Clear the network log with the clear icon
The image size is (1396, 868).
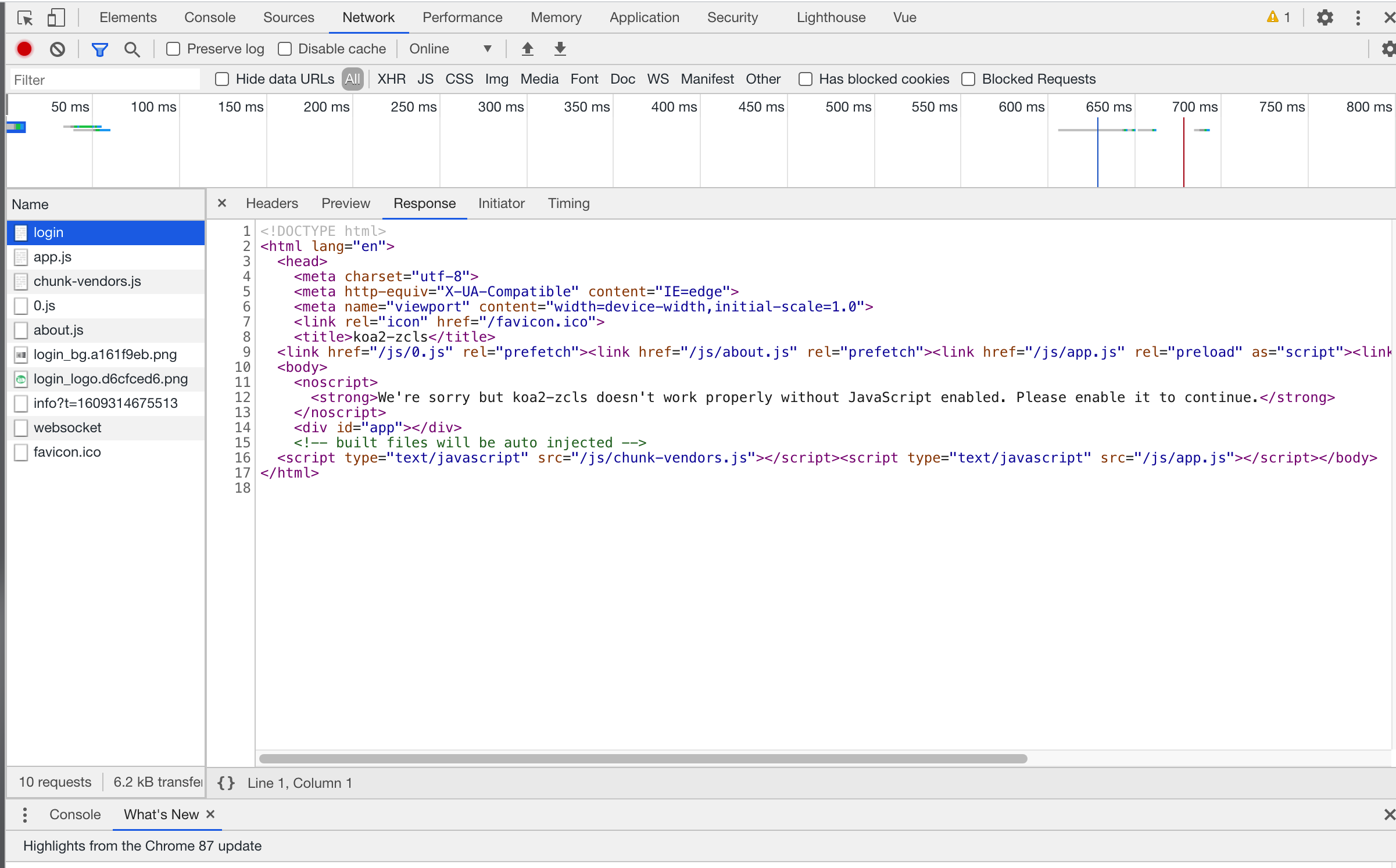coord(58,49)
